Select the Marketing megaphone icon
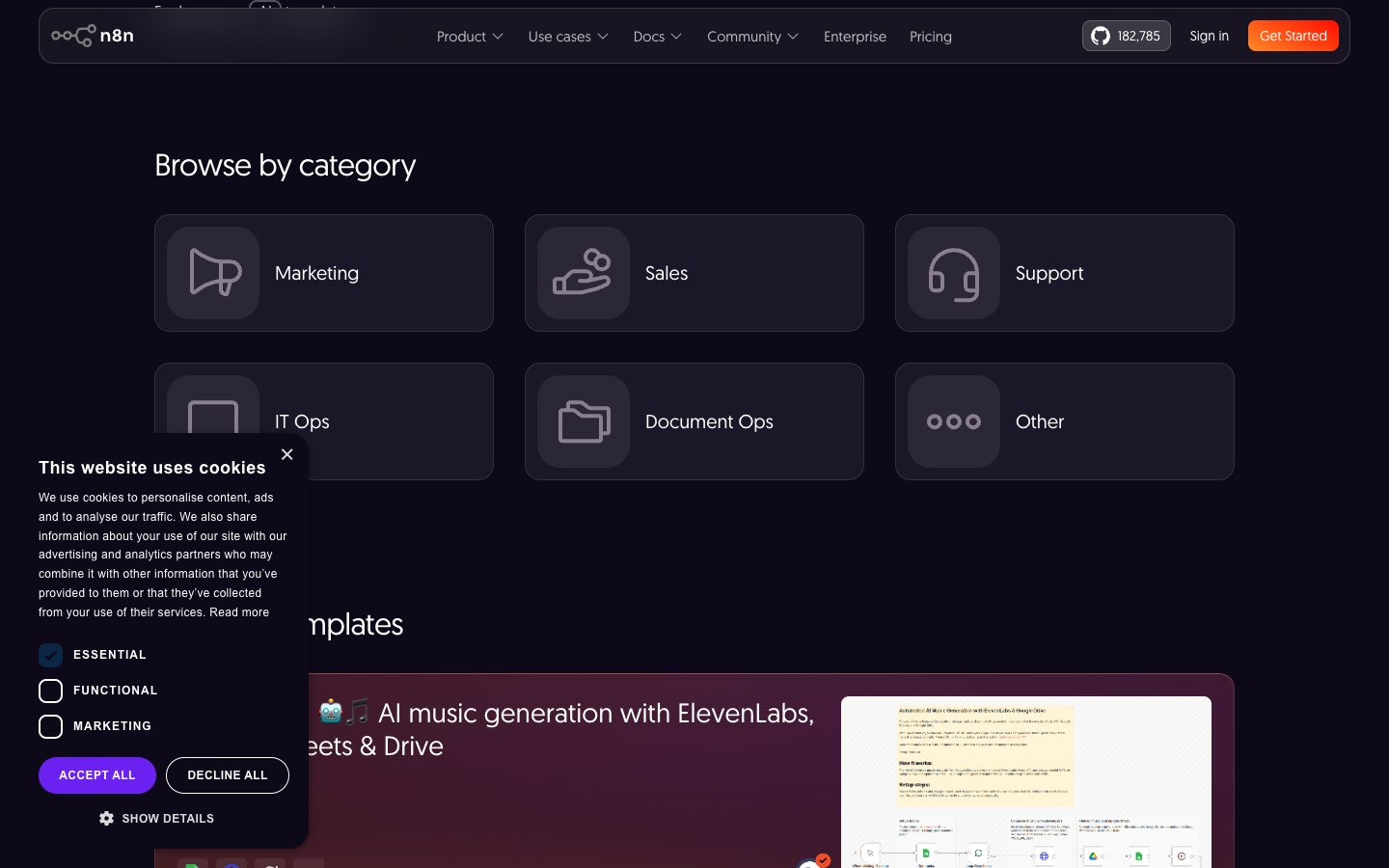 pos(213,273)
